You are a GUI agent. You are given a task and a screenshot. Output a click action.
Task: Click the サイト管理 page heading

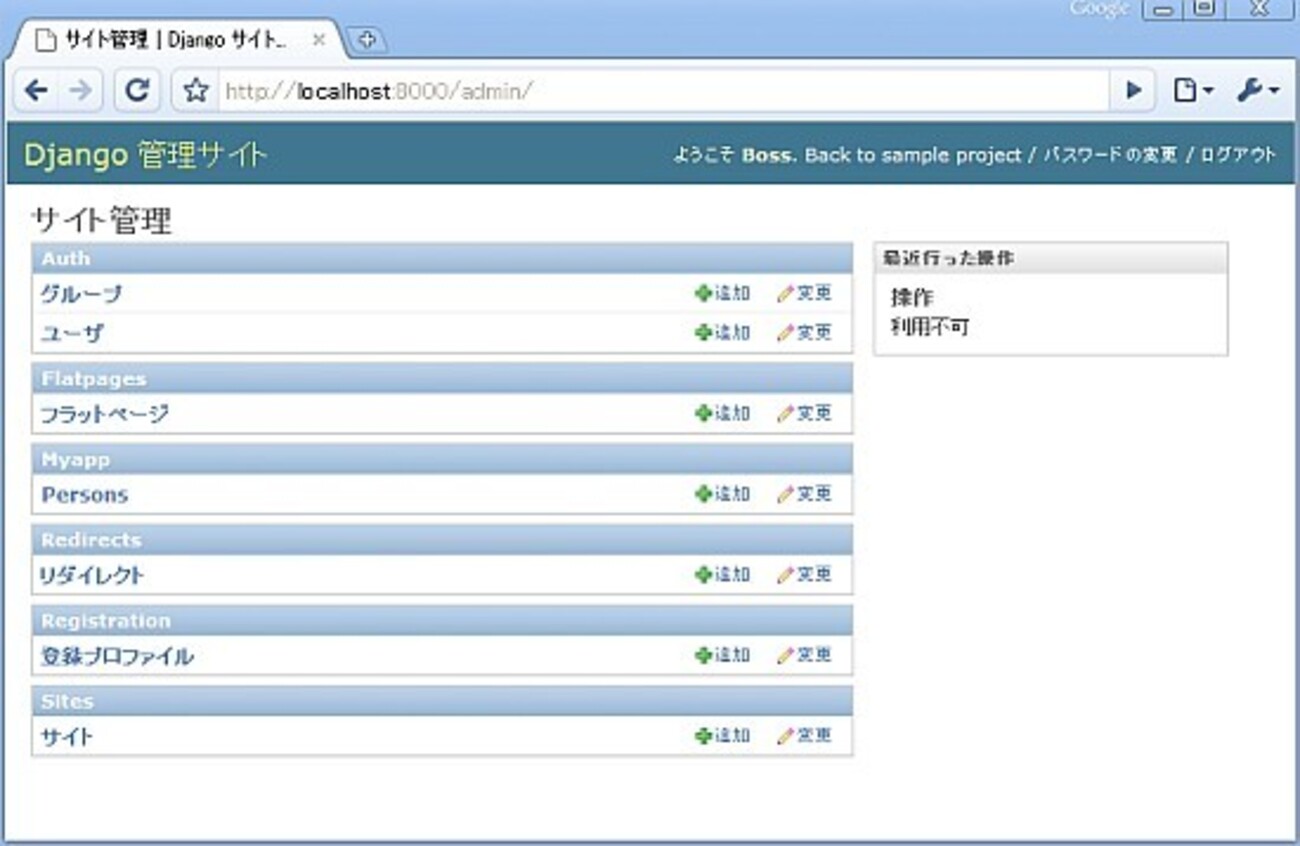(102, 220)
